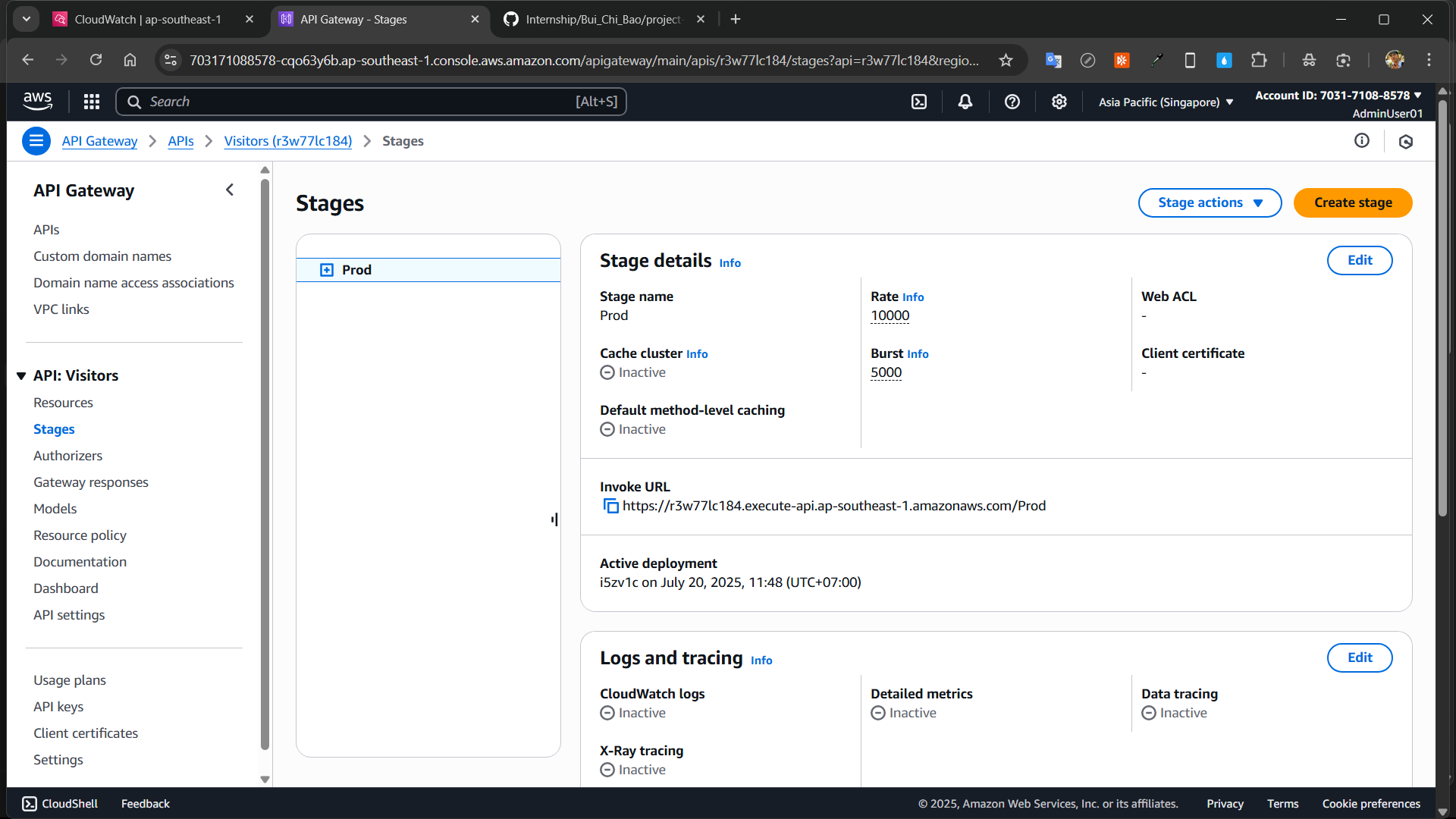Edit the Logs and tracing section

1359,657
